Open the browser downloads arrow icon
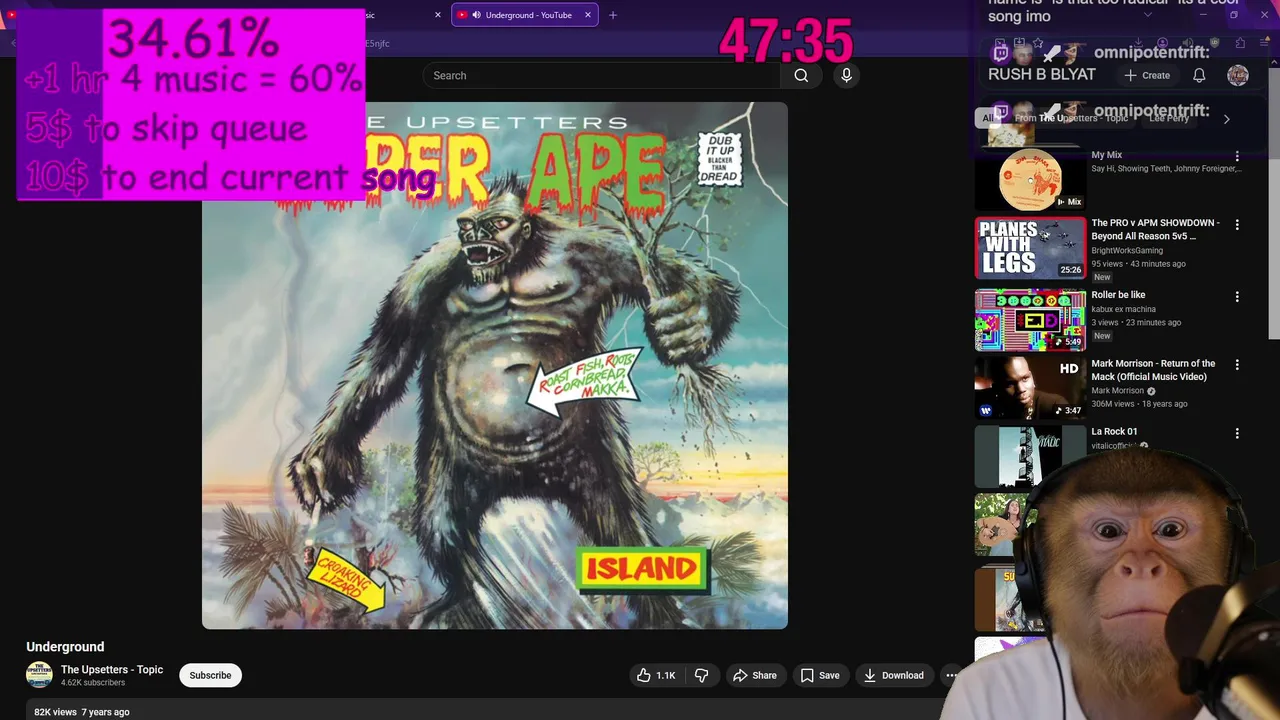Screen dimensions: 1280x720 click(x=1138, y=43)
